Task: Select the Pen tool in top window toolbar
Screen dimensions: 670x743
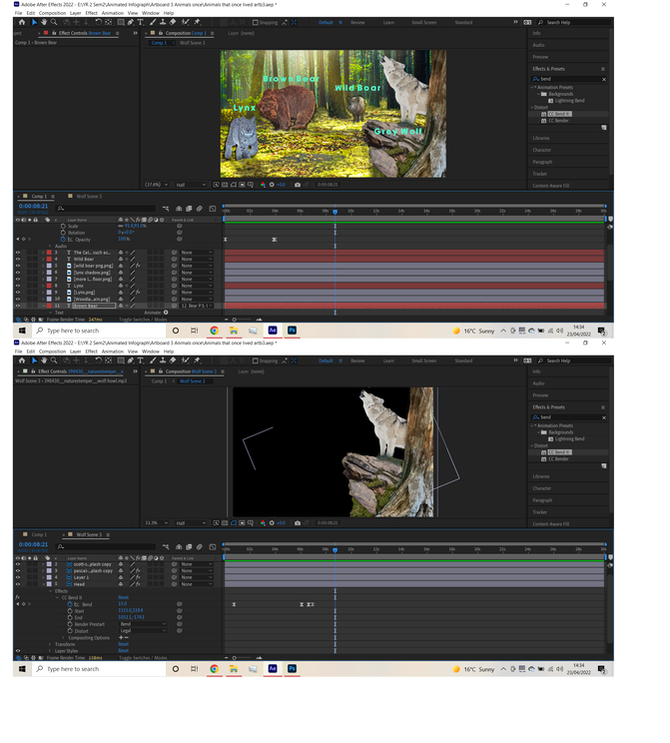Action: click(x=130, y=22)
